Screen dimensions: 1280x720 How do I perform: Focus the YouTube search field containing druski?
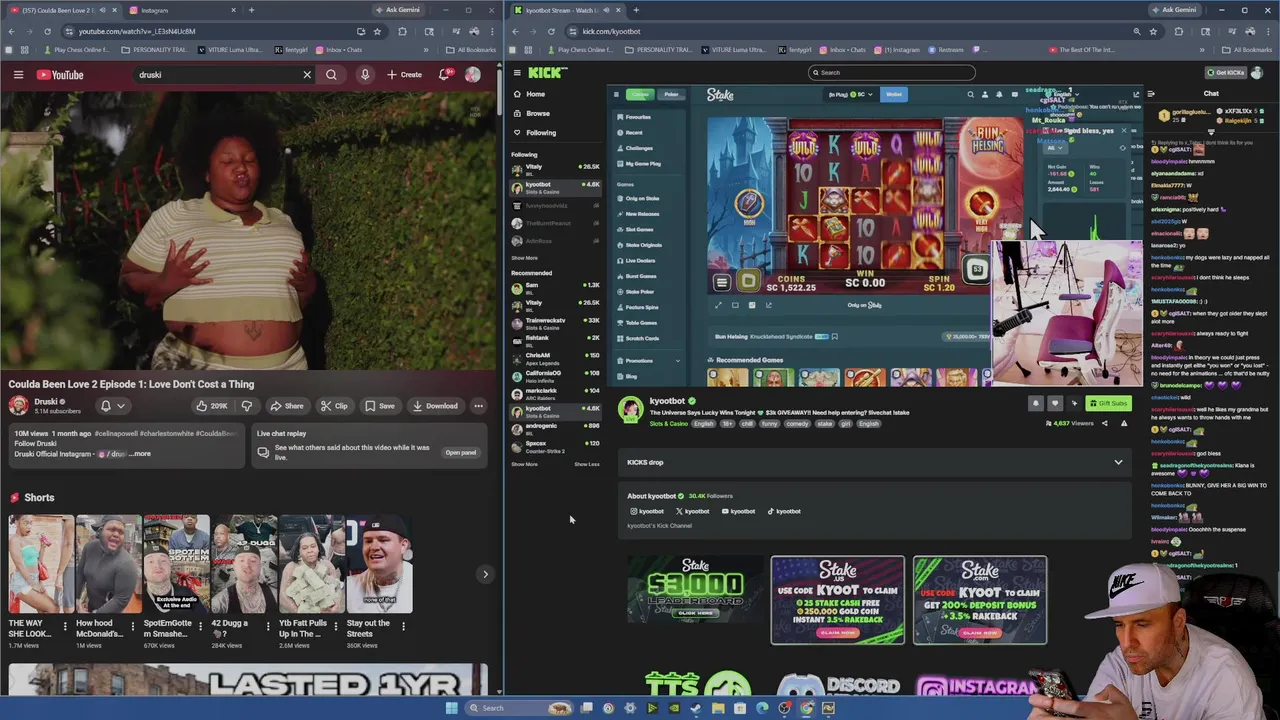(218, 75)
